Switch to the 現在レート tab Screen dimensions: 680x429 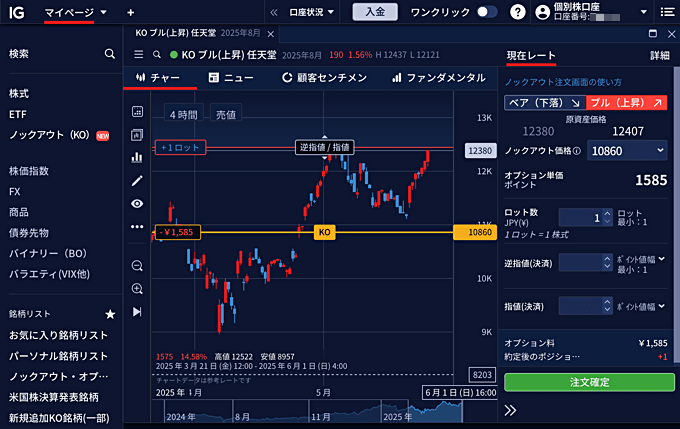point(531,56)
